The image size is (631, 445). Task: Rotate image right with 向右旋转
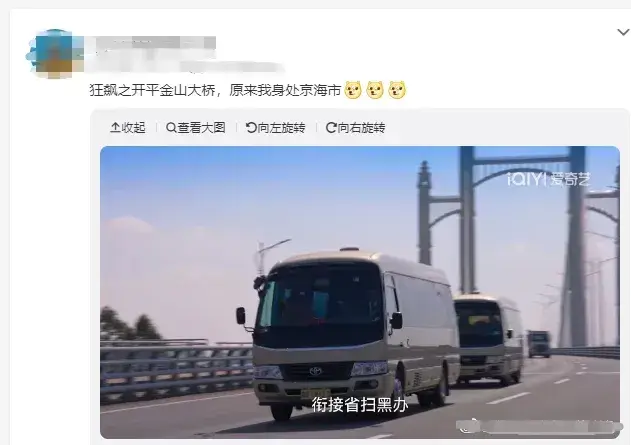[355, 128]
